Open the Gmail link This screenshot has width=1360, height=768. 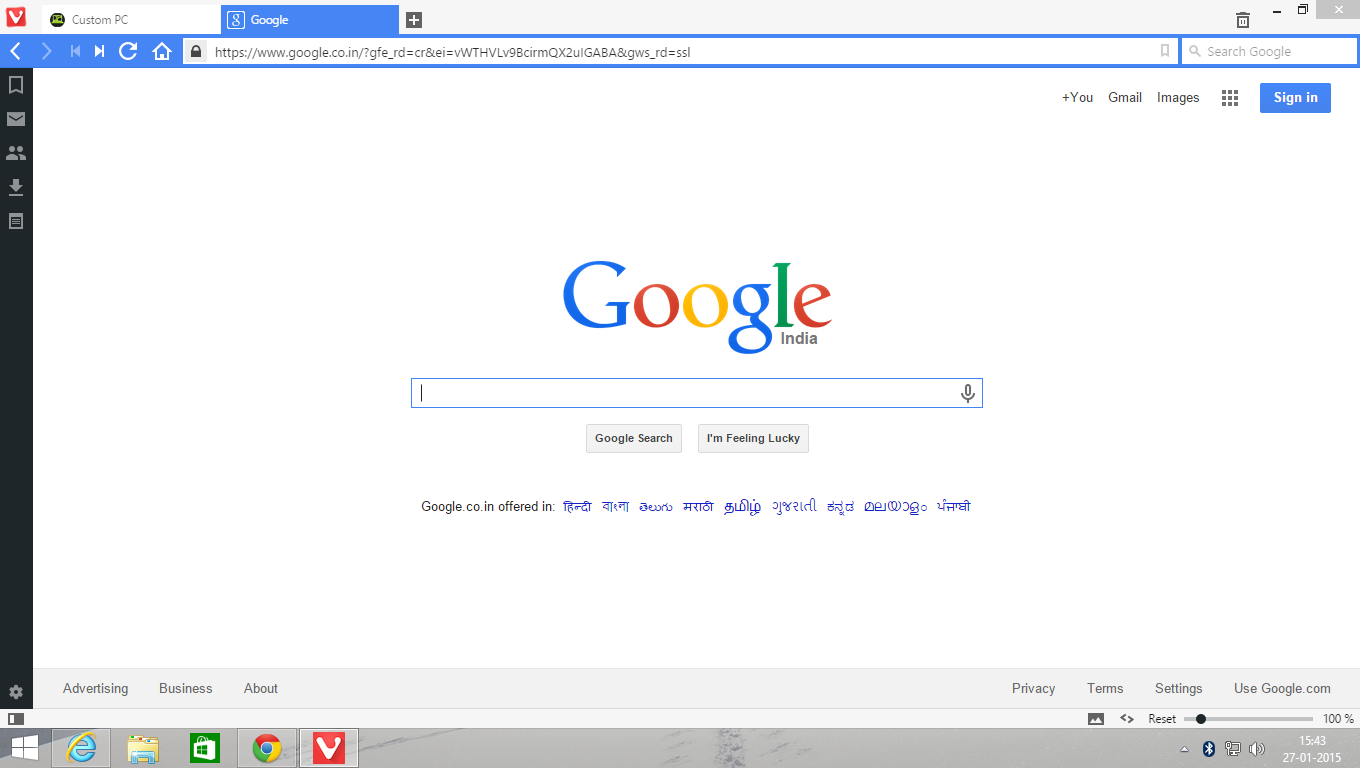tap(1125, 97)
